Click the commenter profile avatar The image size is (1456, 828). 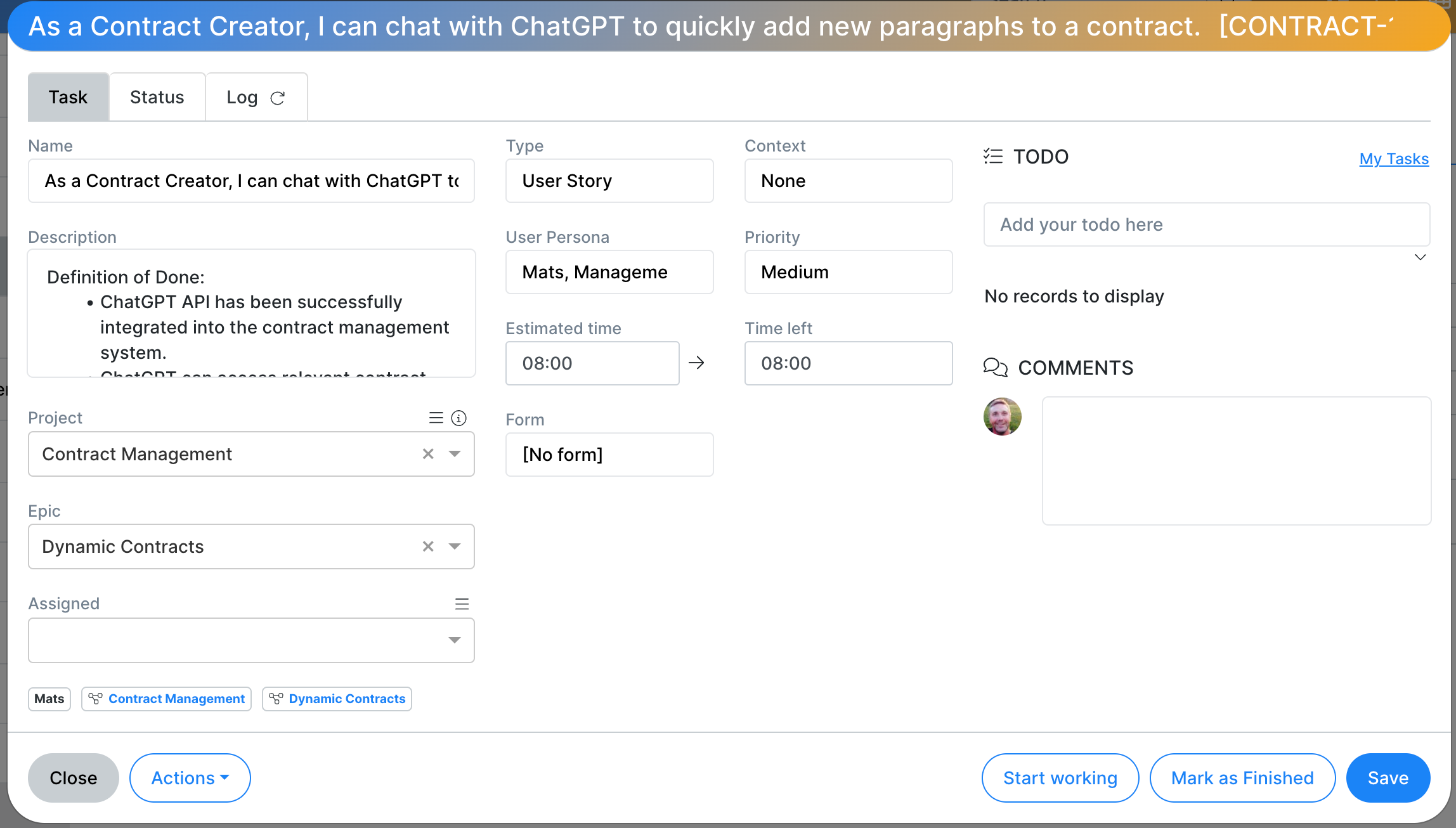tap(1002, 417)
